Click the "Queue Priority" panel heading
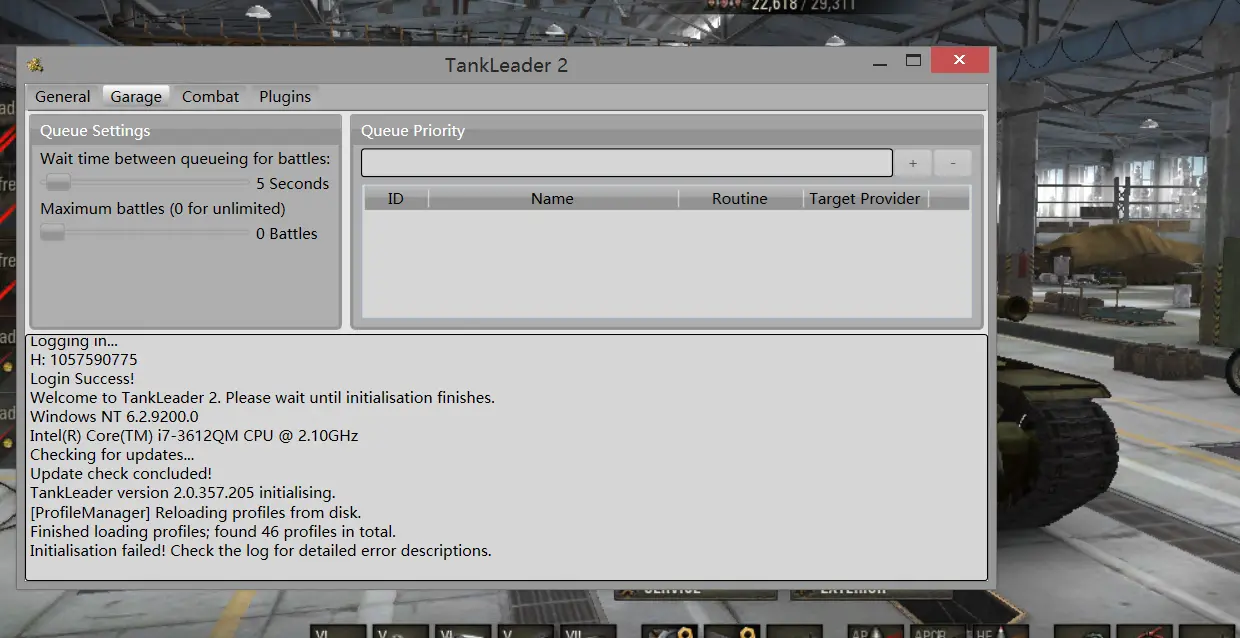This screenshot has height=638, width=1240. (x=413, y=131)
